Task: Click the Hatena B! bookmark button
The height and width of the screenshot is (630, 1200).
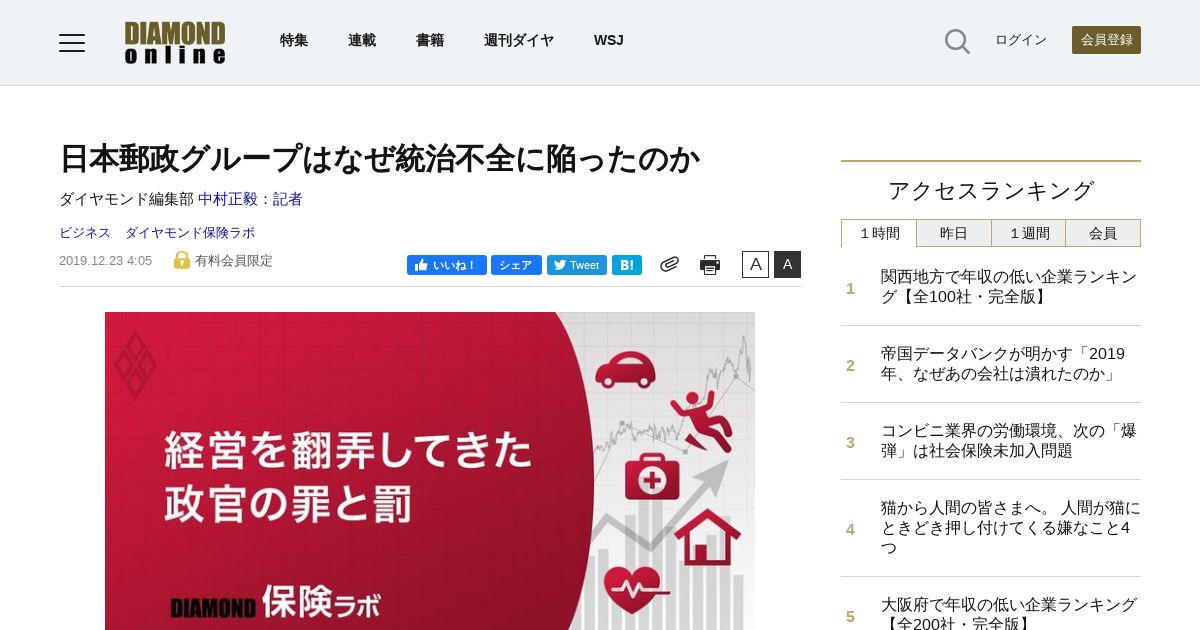Action: (x=627, y=265)
